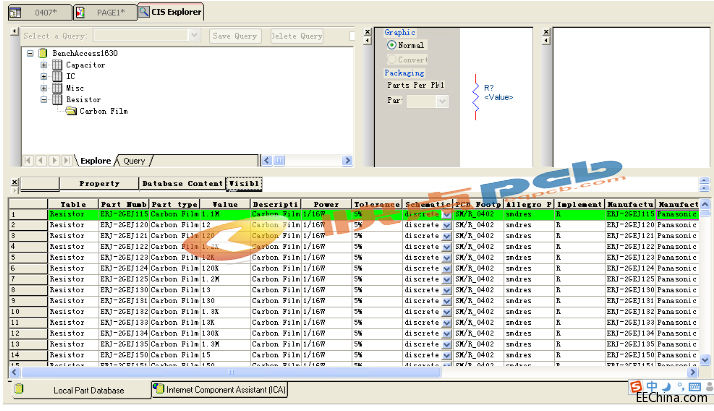Image resolution: width=714 pixels, height=411 pixels.
Task: Click the Save Query button
Action: 236,36
